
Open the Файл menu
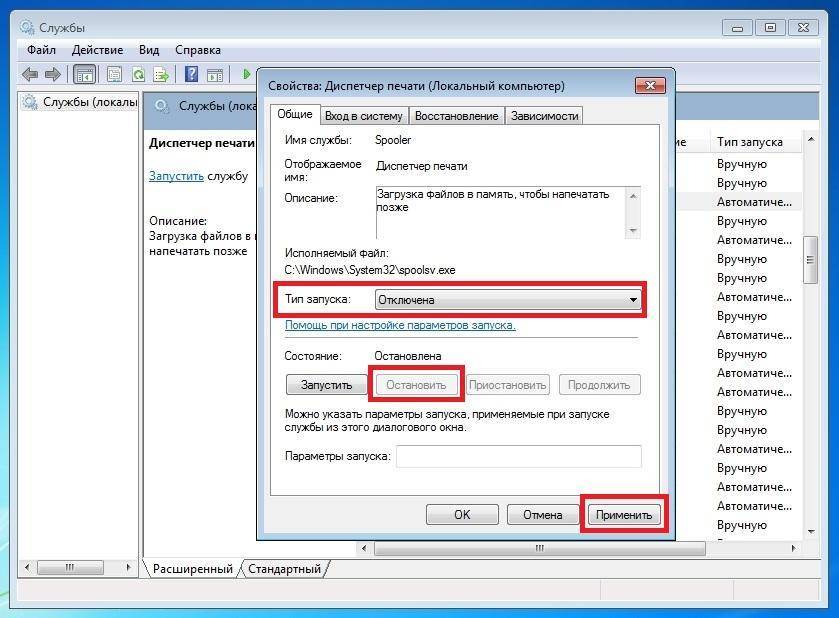(41, 50)
